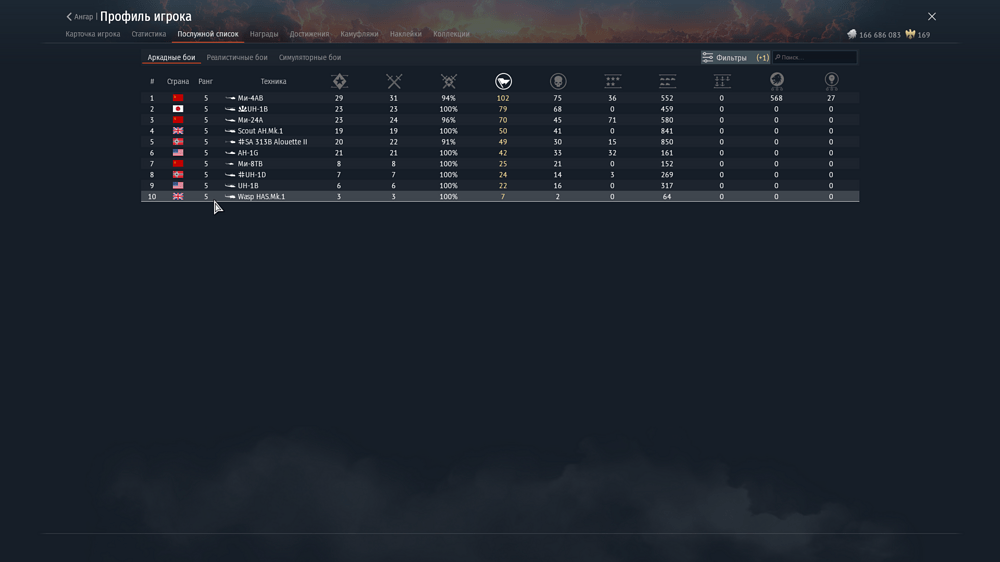Select the Реалистичные бои mode tab
1000x562 pixels.
237,58
